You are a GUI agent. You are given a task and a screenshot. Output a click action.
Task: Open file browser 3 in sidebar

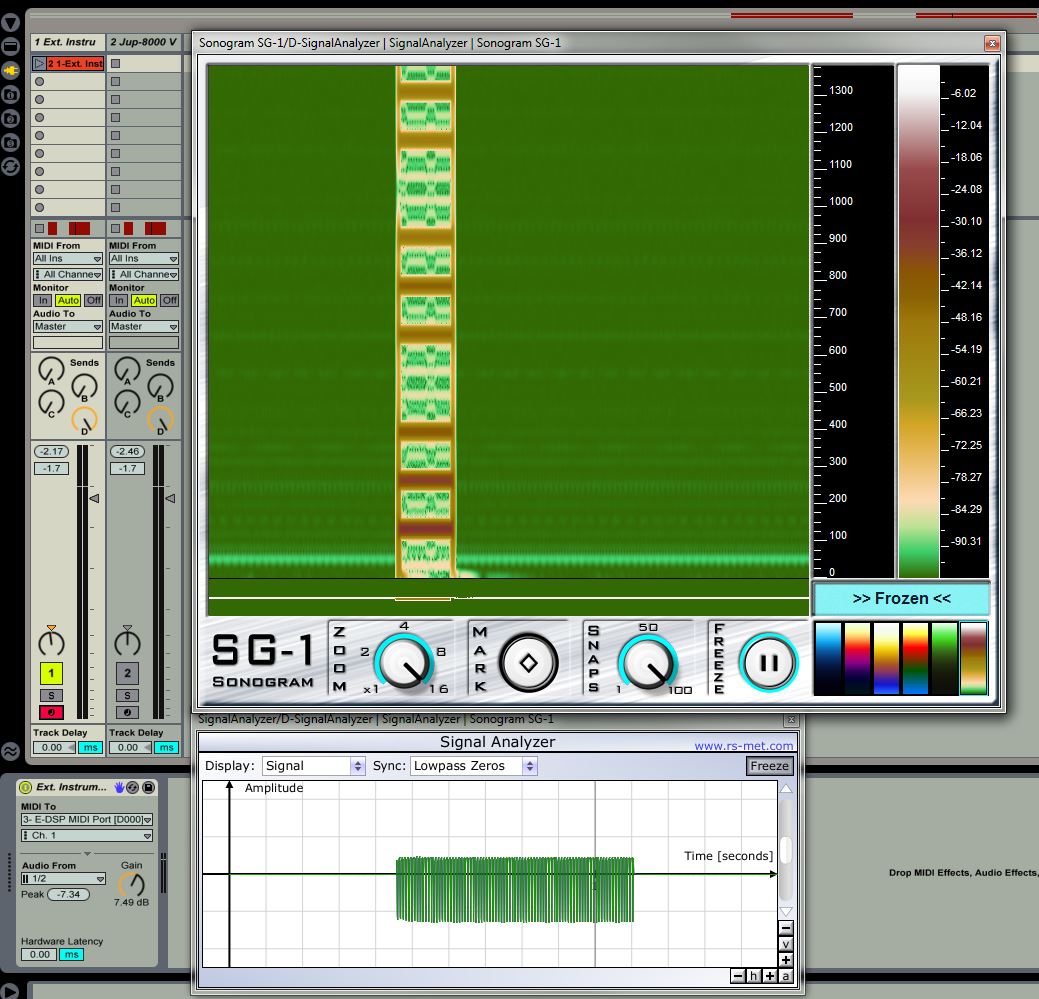[x=10, y=142]
